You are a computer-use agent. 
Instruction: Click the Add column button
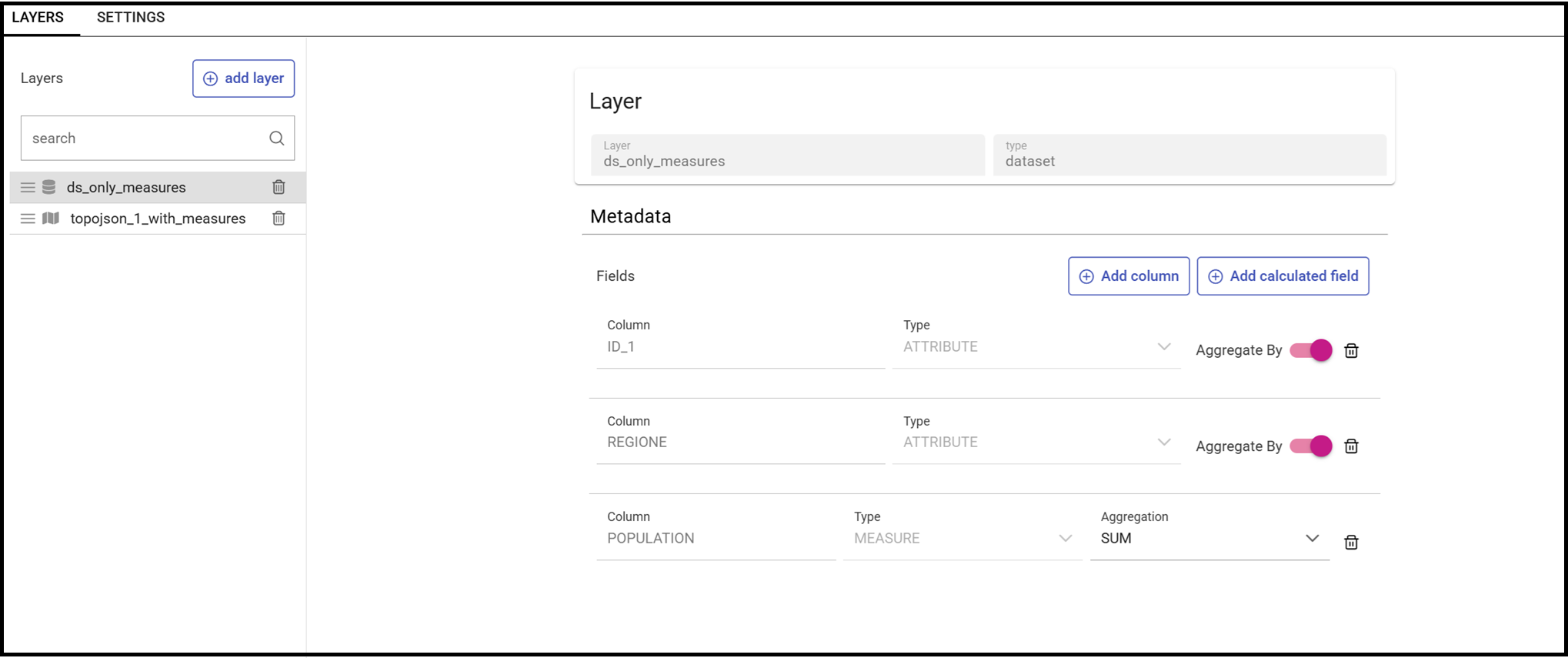pyautogui.click(x=1129, y=276)
